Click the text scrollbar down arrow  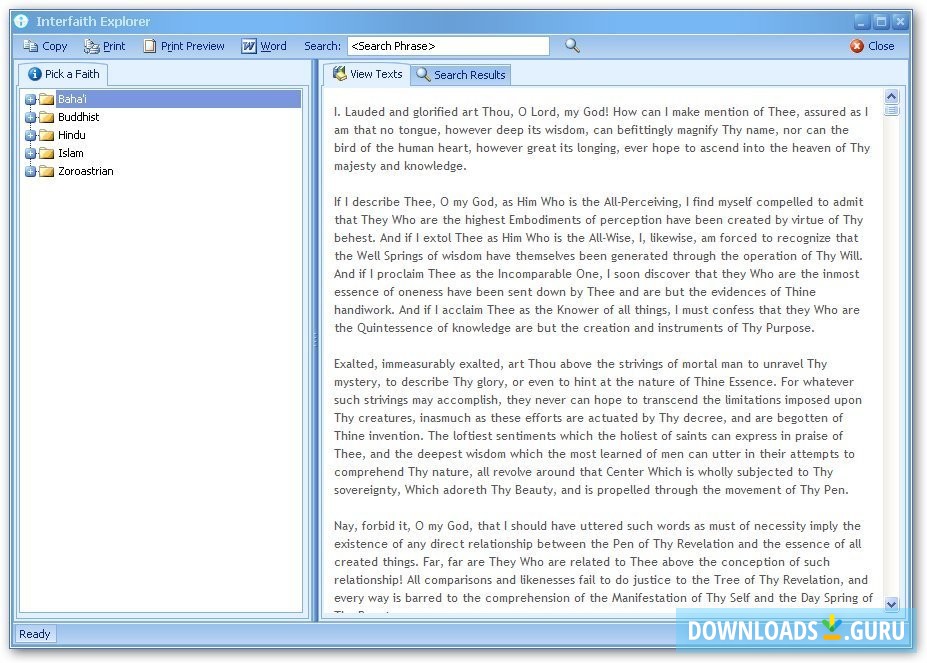tap(891, 604)
